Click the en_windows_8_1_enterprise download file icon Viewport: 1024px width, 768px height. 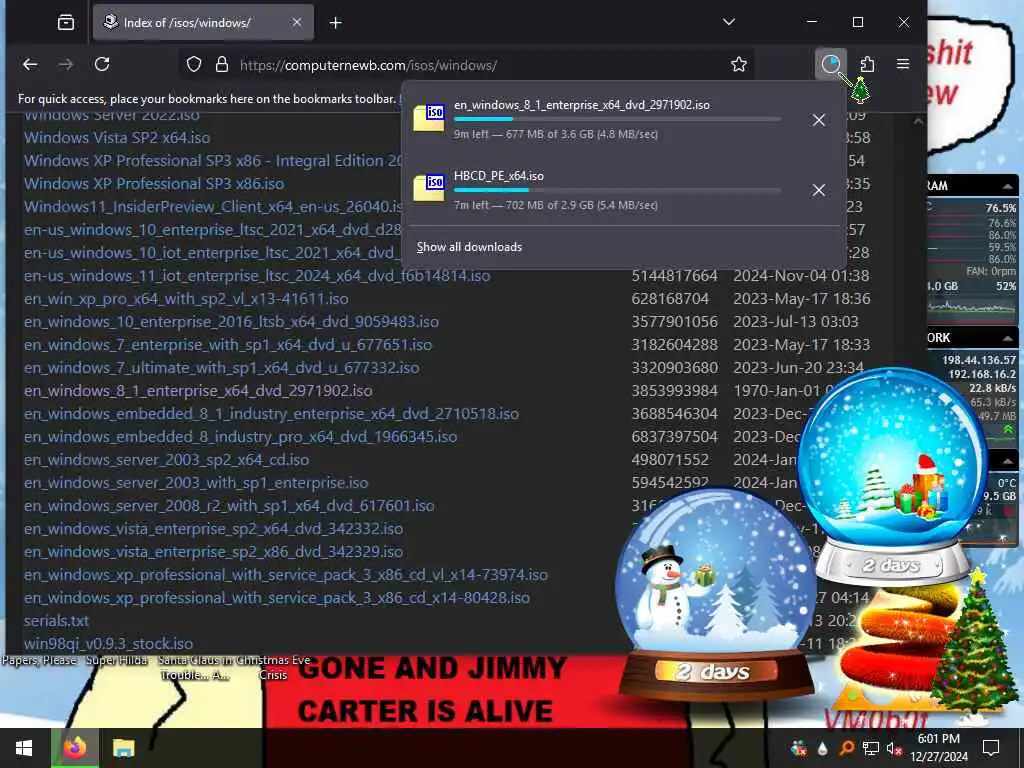(429, 118)
